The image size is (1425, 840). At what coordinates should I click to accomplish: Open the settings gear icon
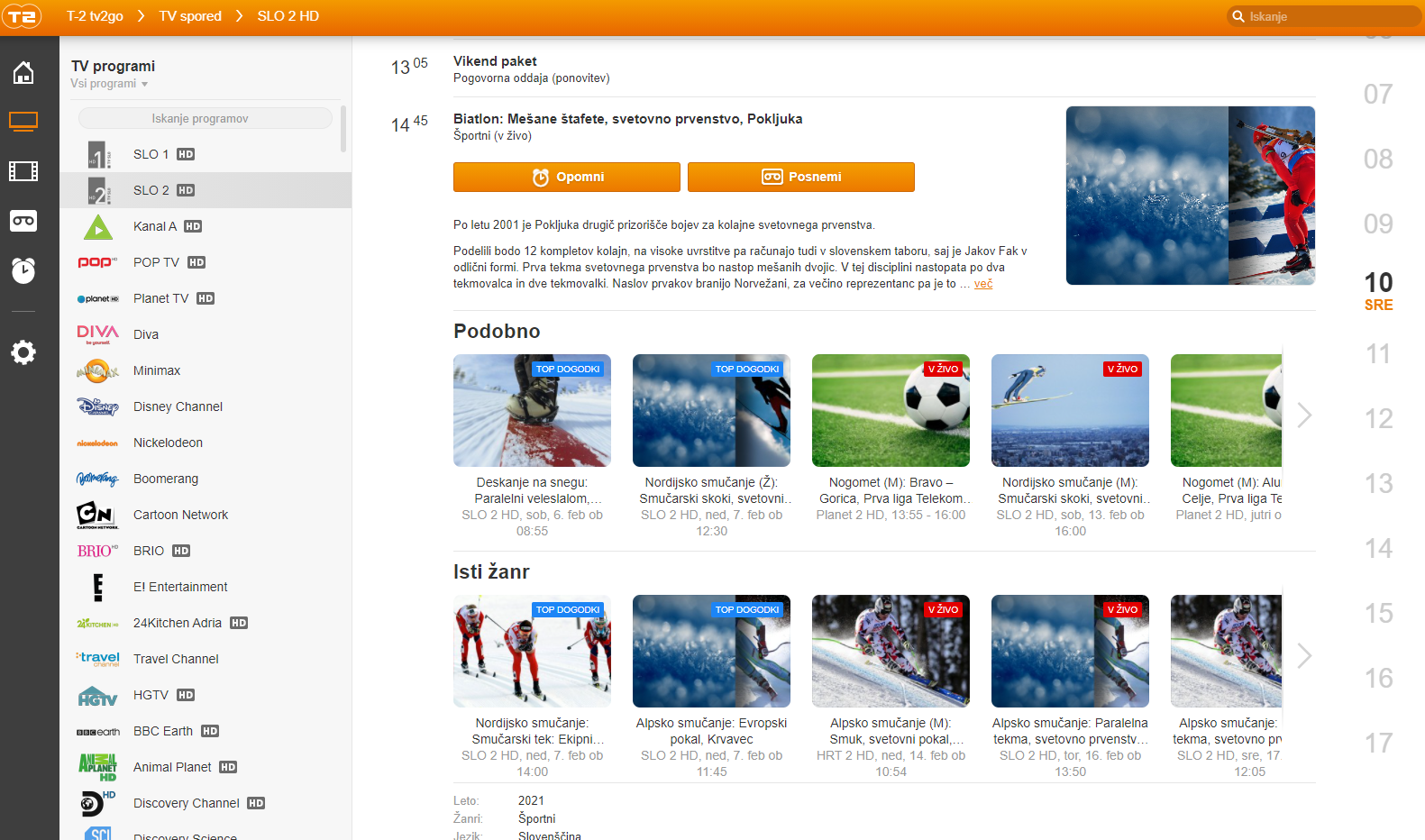coord(23,352)
